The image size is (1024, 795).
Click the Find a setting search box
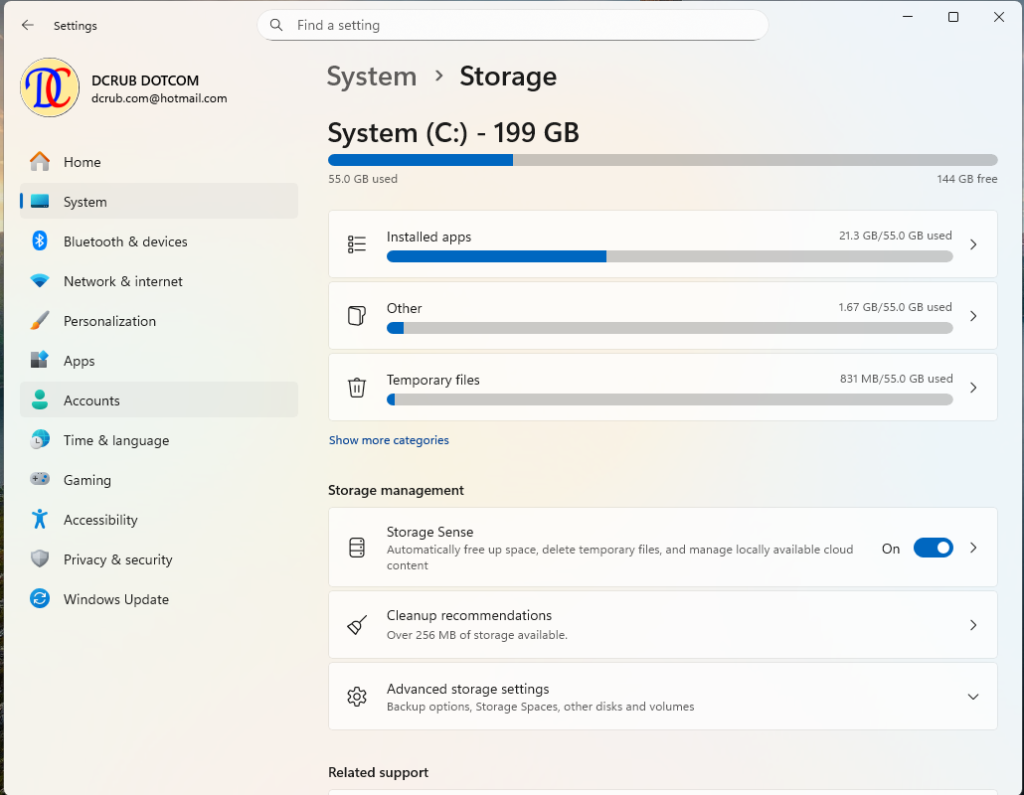point(513,25)
